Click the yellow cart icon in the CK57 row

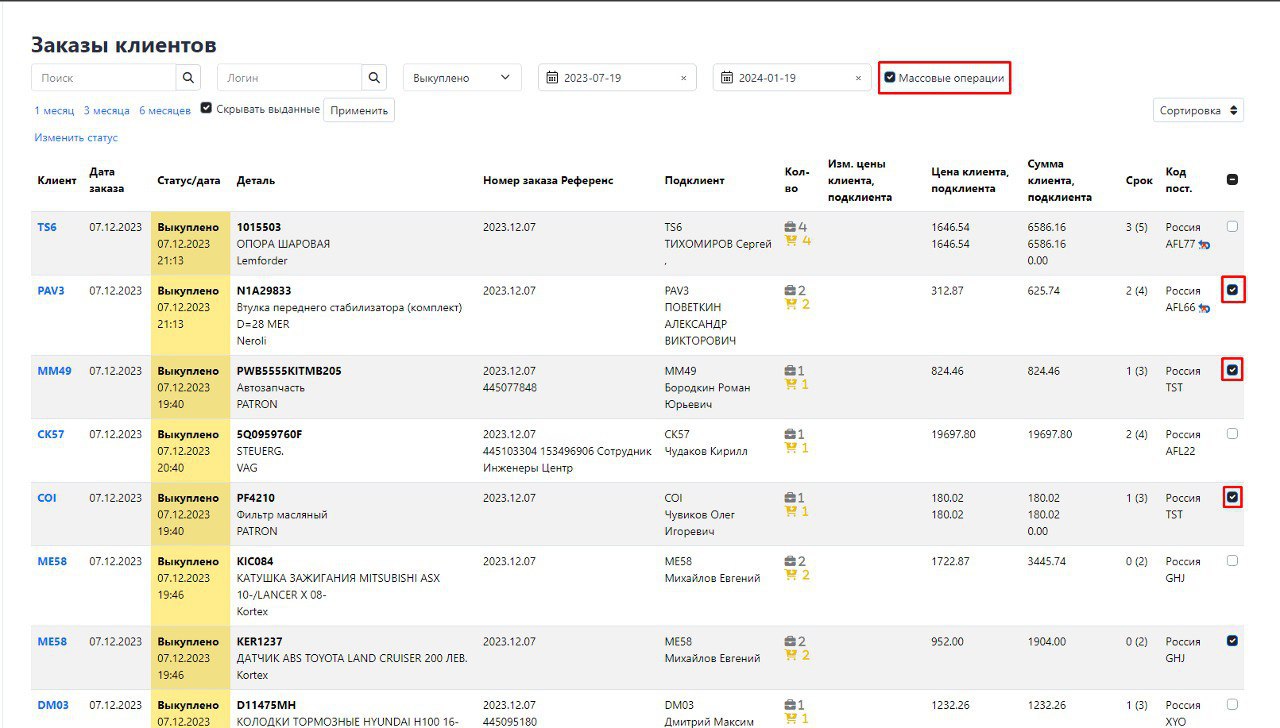pos(790,449)
